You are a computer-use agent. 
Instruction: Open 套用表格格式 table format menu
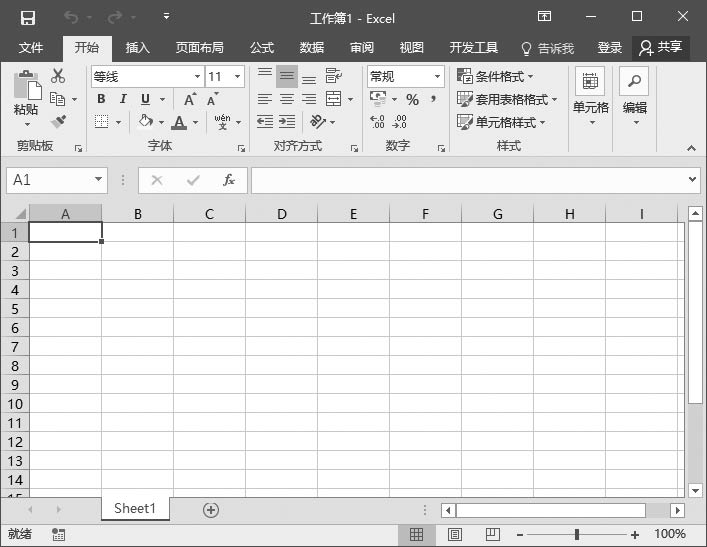pos(507,99)
